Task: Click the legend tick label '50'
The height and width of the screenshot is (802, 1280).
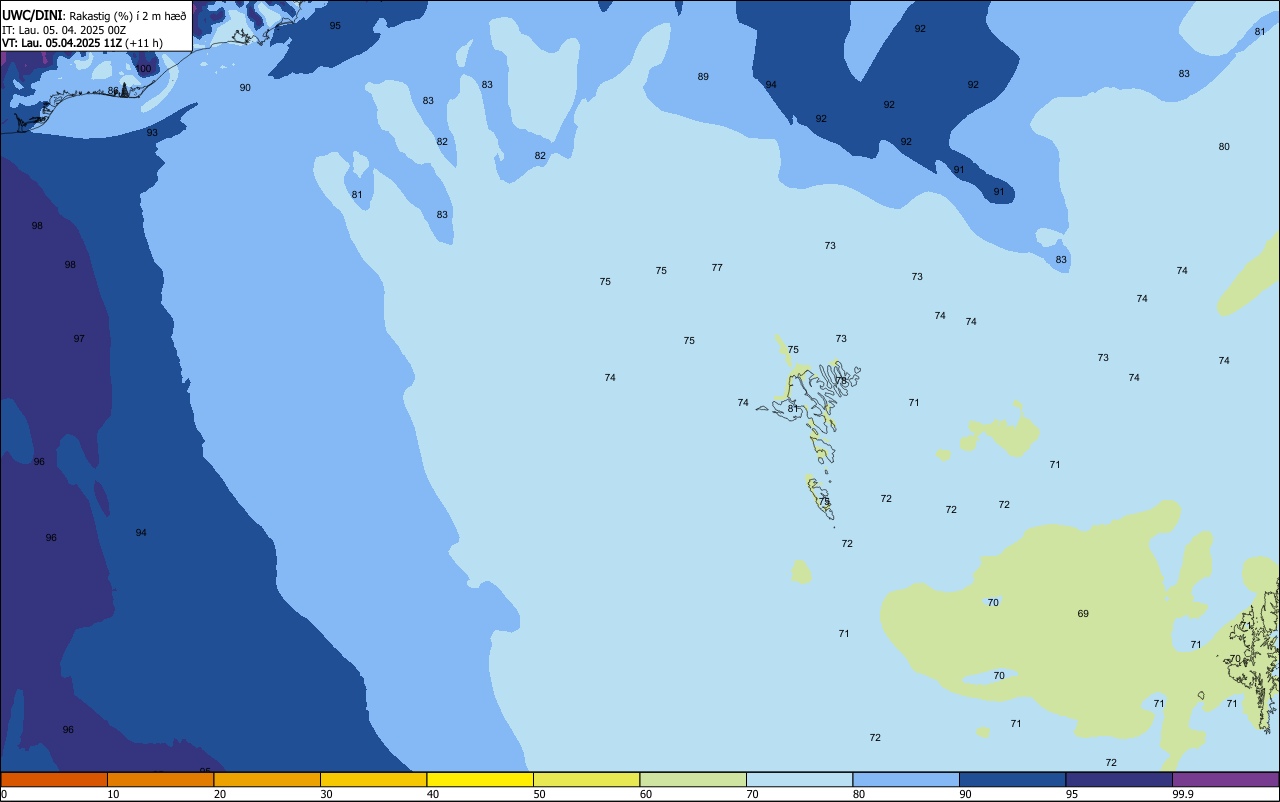Action: (x=539, y=794)
